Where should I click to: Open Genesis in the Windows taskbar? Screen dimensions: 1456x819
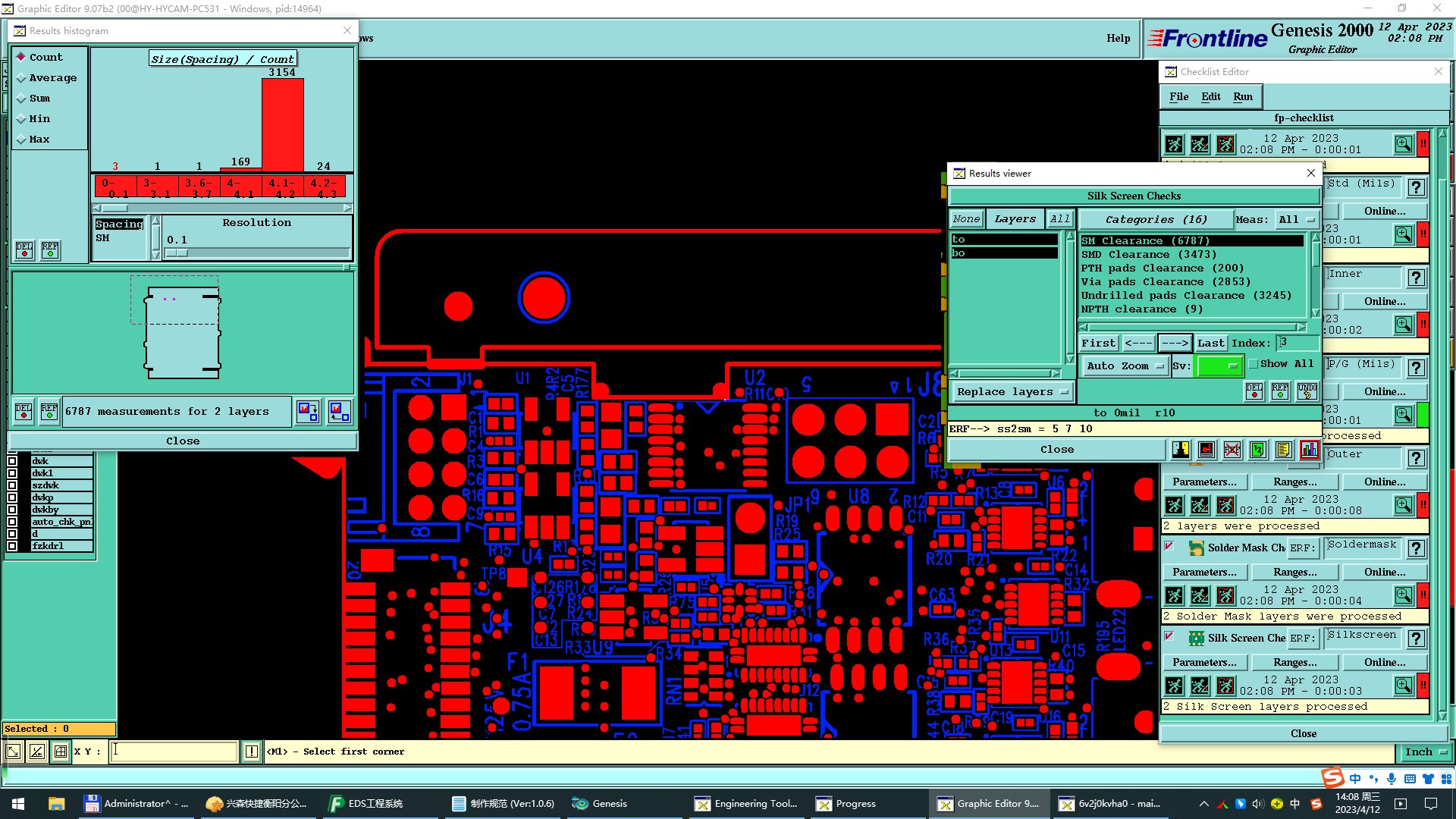(x=610, y=804)
